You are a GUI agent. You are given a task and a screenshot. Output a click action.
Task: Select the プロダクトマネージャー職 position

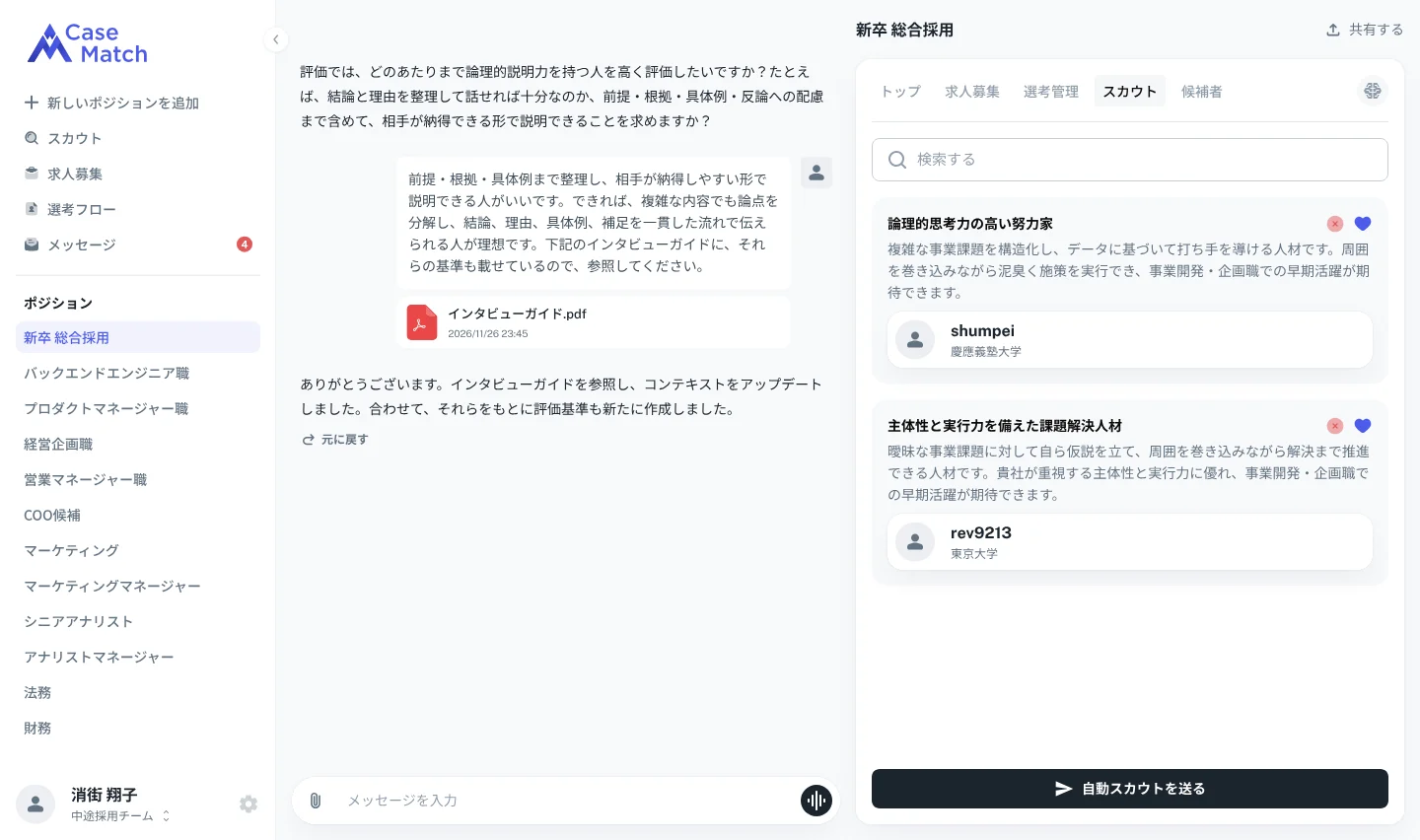[138, 408]
